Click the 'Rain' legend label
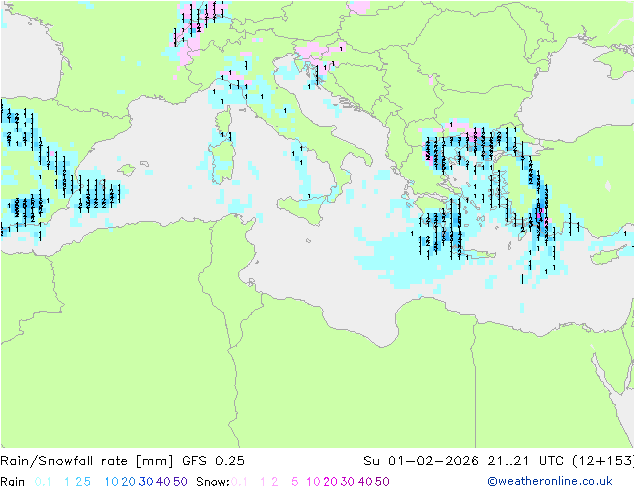634x490 pixels. point(13,482)
